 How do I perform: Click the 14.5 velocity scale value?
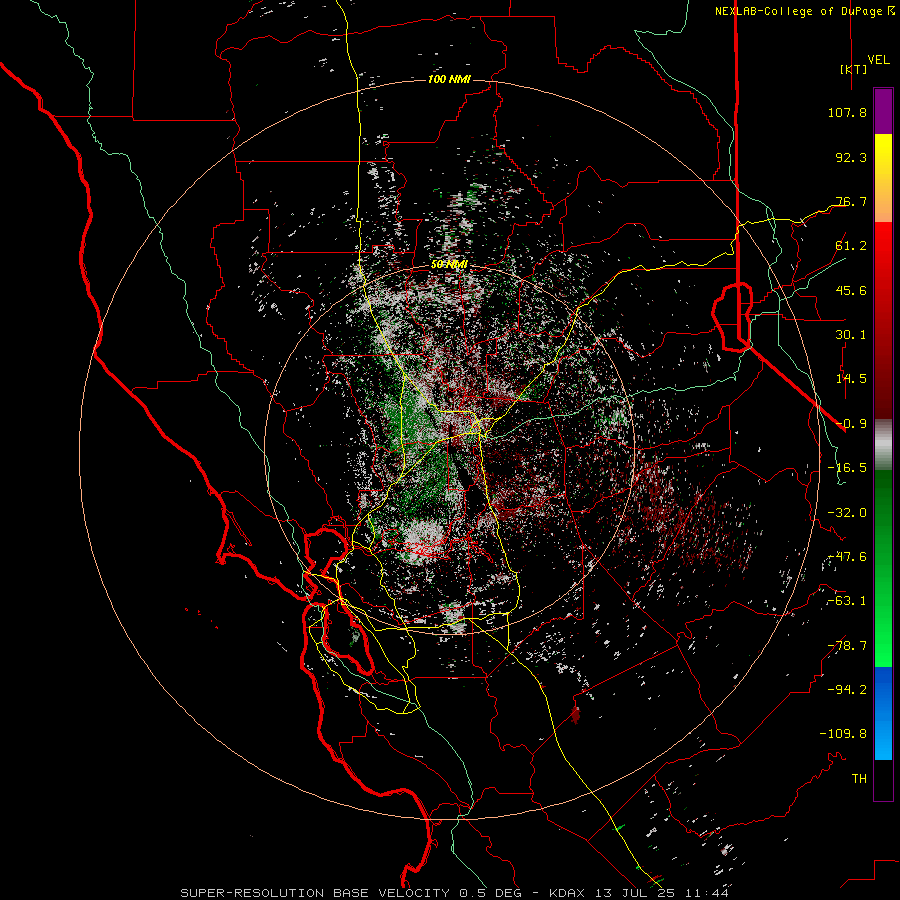[x=851, y=379]
